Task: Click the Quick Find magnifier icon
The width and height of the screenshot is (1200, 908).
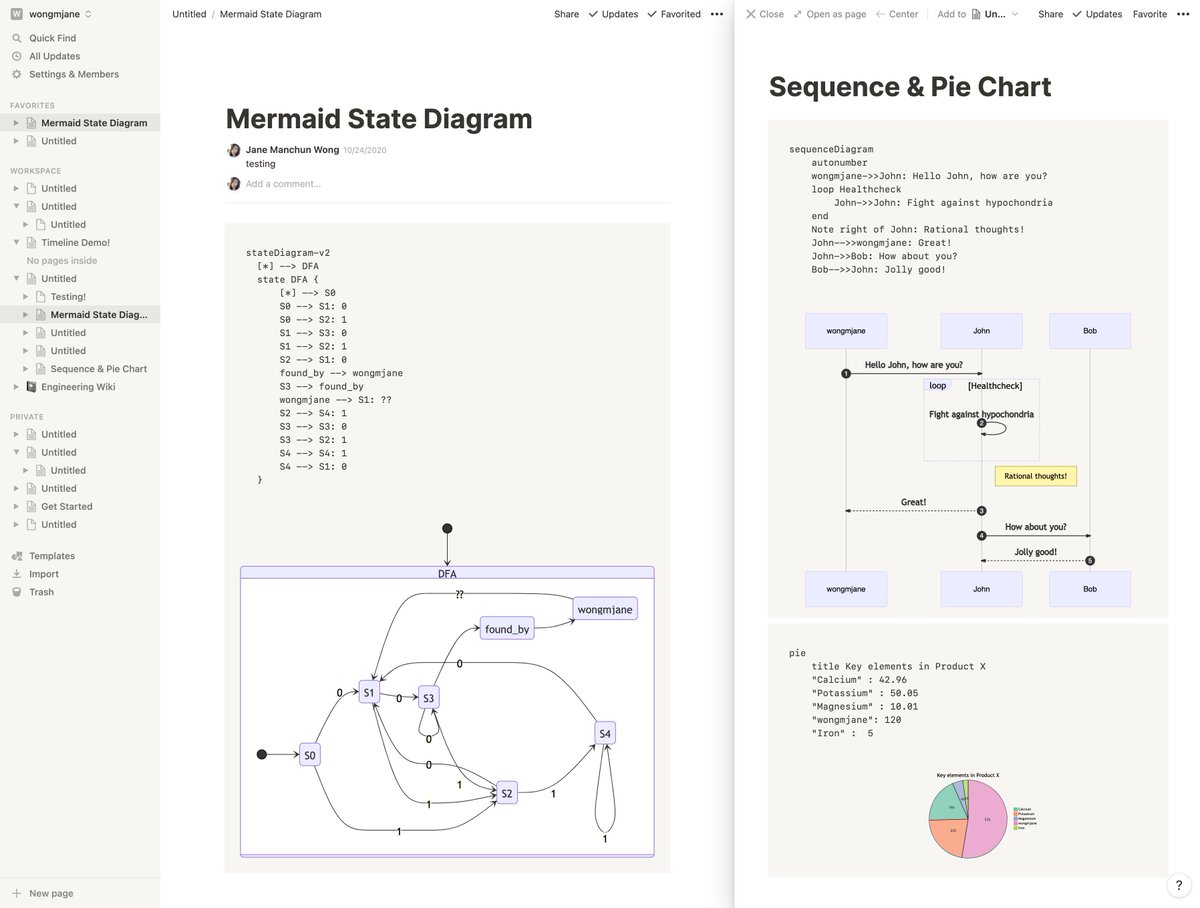Action: (16, 38)
